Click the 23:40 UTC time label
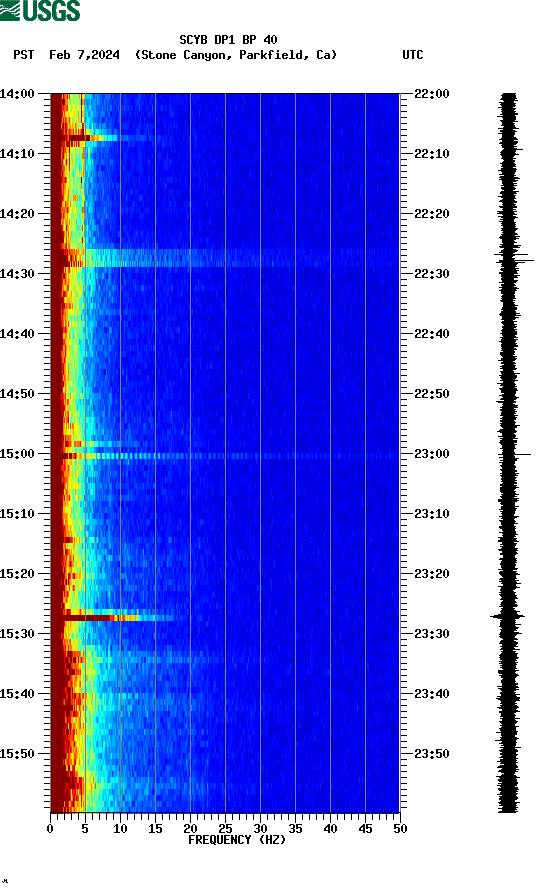Image resolution: width=552 pixels, height=892 pixels. [x=432, y=693]
